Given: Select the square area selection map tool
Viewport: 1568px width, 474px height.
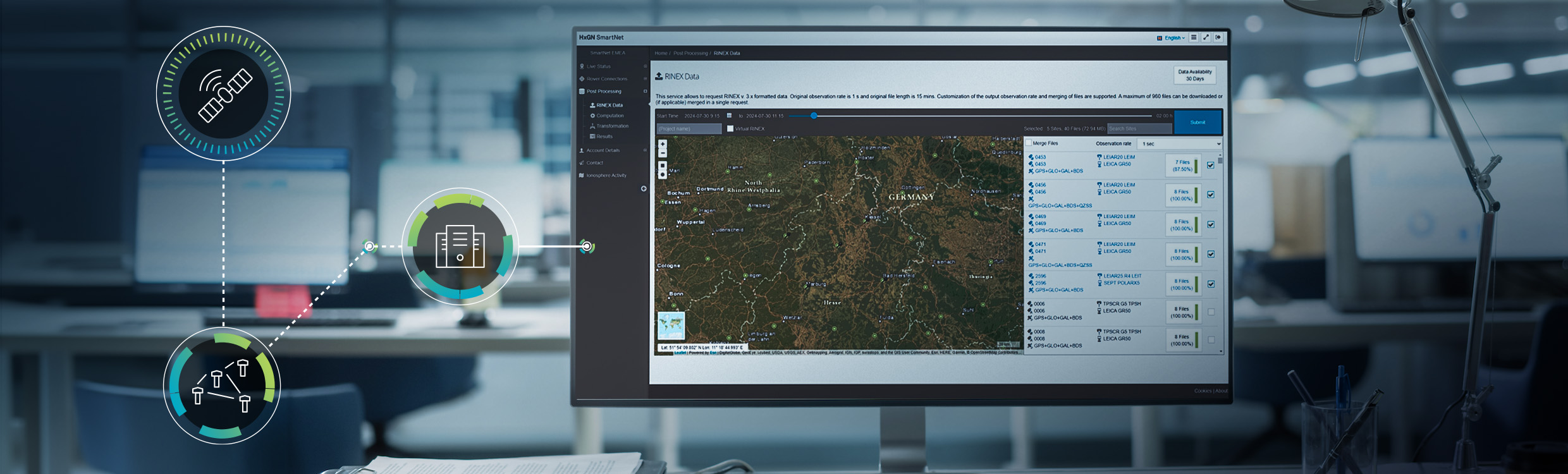Looking at the screenshot, I should click(x=663, y=166).
